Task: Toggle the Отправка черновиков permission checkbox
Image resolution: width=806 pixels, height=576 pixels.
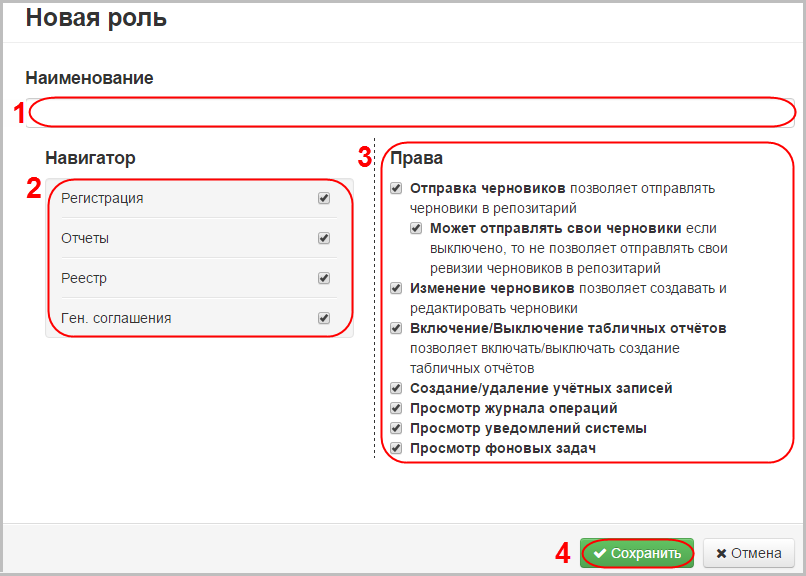Action: tap(397, 188)
